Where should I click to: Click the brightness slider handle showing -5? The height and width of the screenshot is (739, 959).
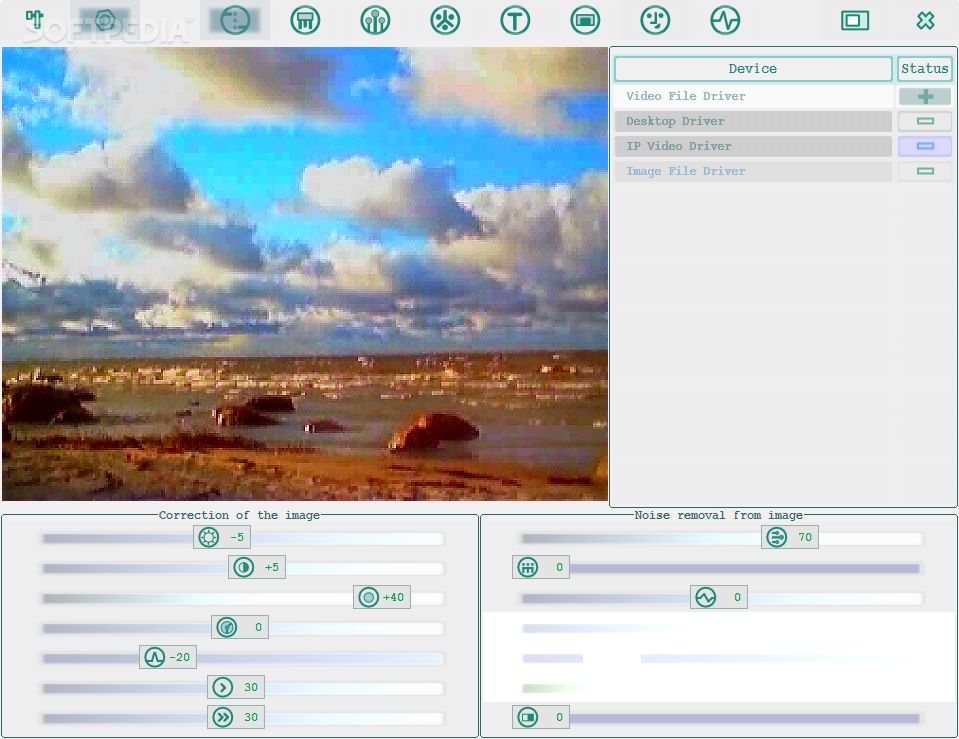click(221, 537)
